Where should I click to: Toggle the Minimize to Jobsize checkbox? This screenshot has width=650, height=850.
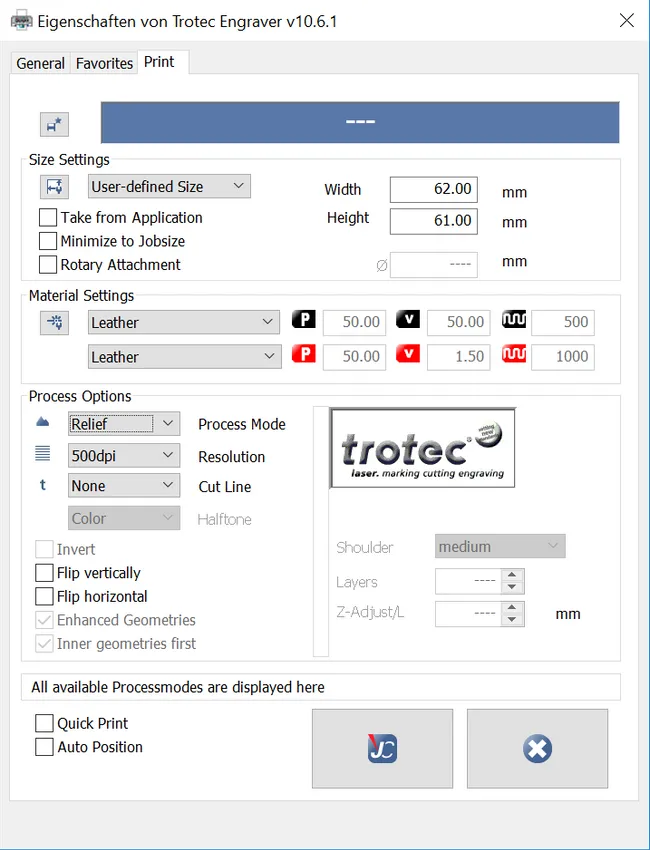pyautogui.click(x=48, y=241)
